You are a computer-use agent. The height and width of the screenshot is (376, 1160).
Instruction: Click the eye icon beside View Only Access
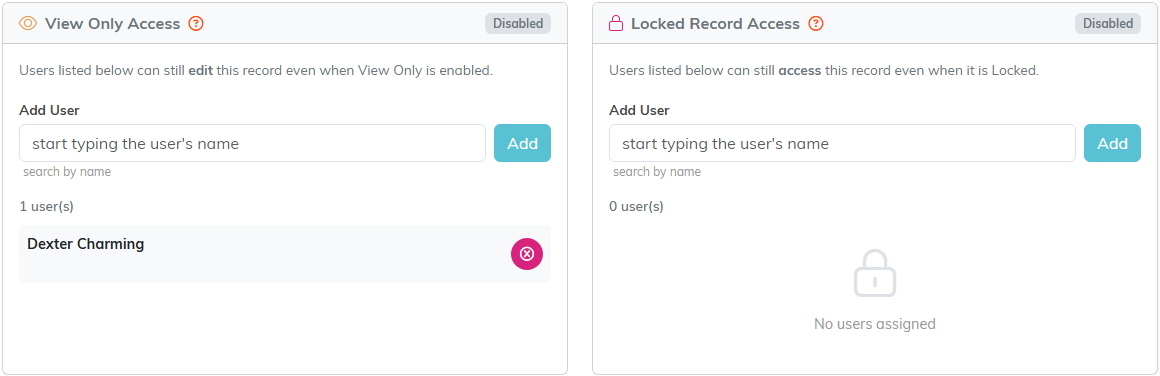[x=28, y=24]
